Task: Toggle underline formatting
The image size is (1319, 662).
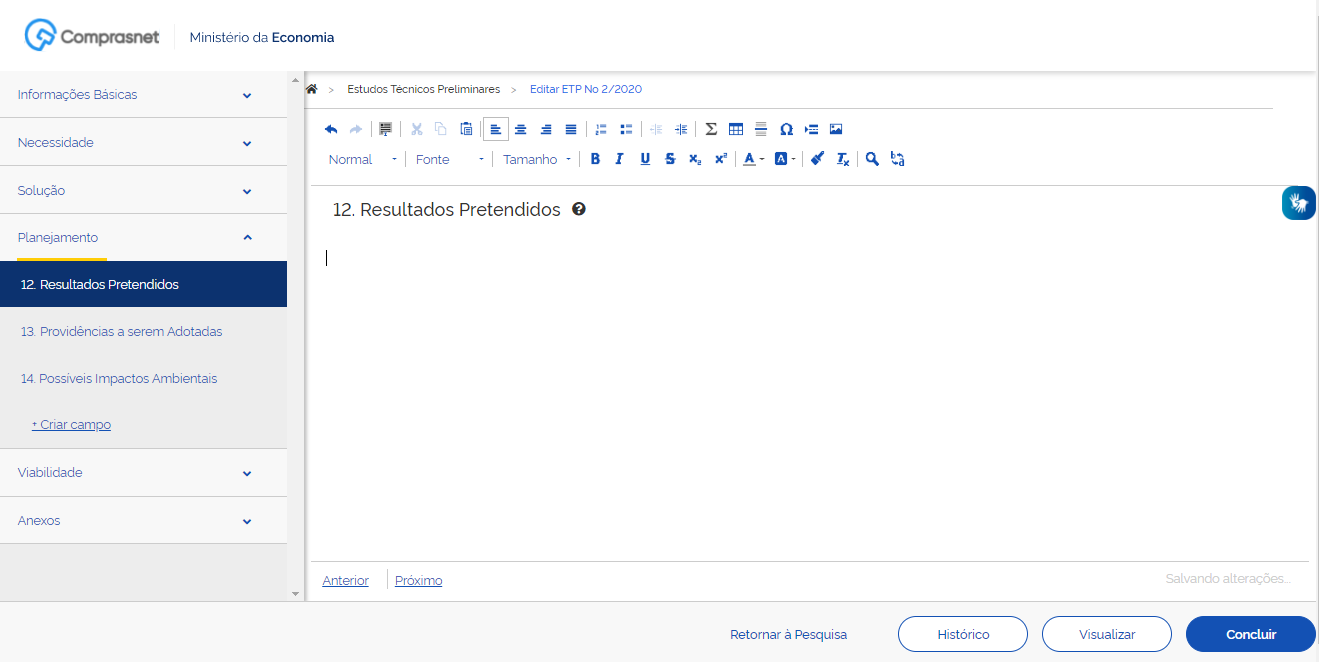Action: 645,159
